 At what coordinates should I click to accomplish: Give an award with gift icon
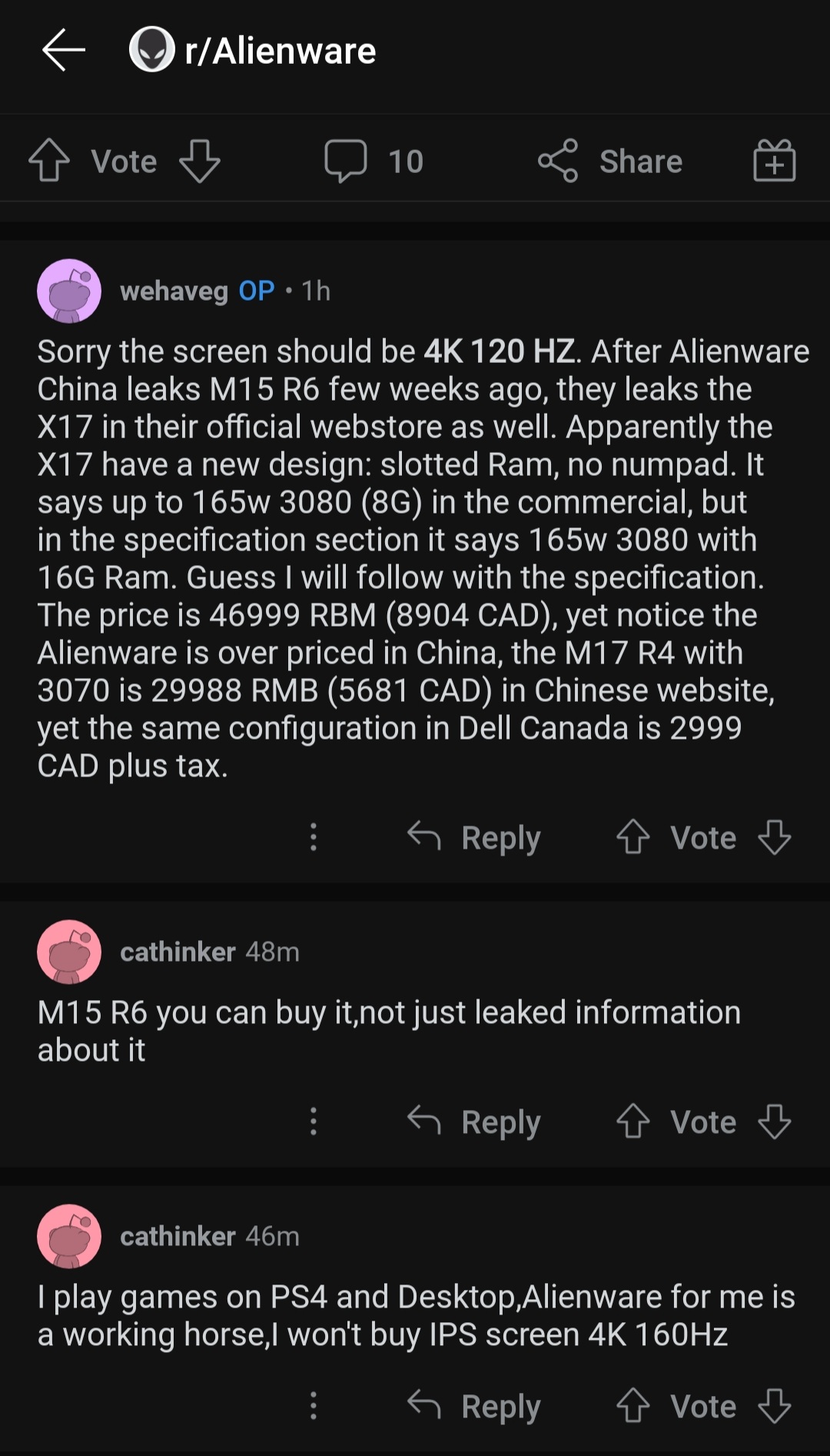coord(774,161)
